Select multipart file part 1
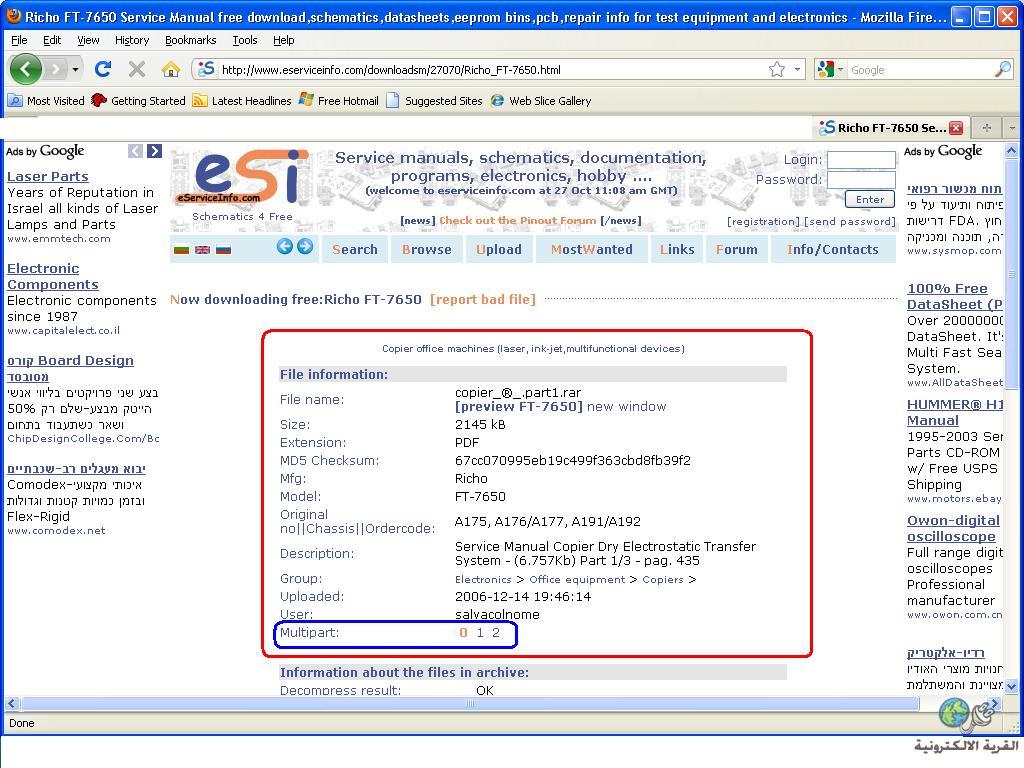 point(480,632)
